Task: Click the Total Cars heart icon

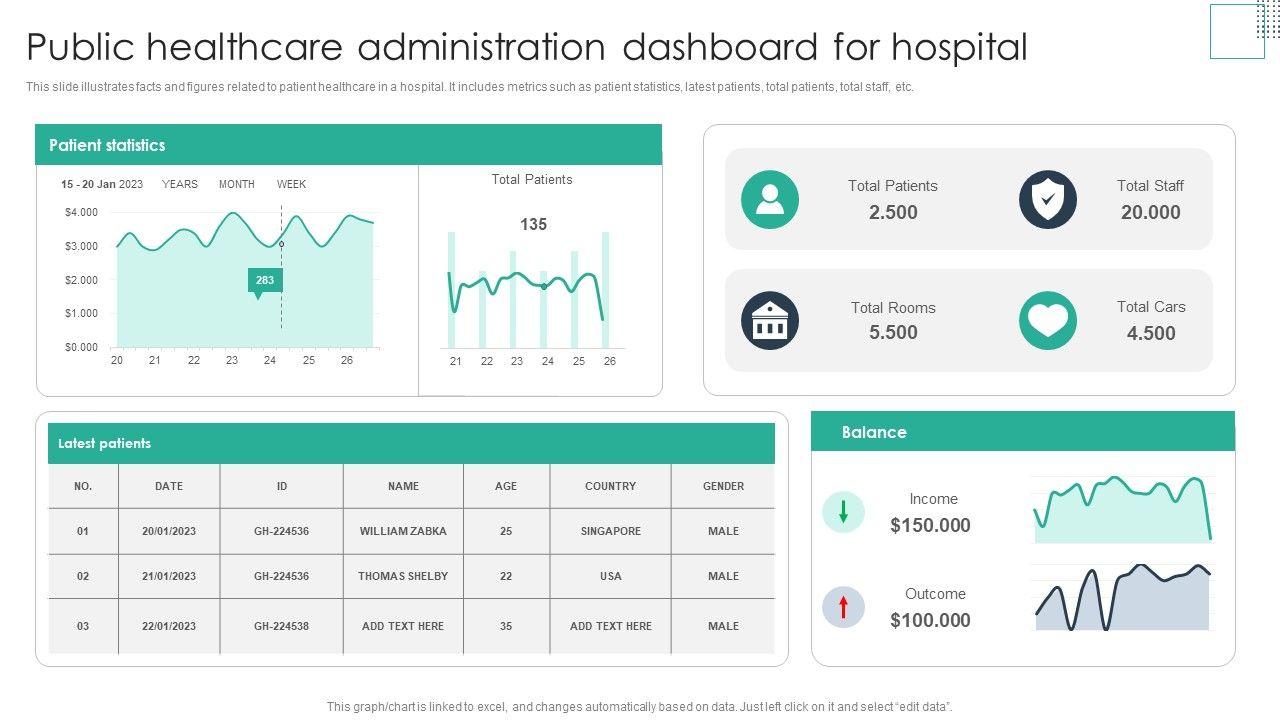Action: (1047, 321)
